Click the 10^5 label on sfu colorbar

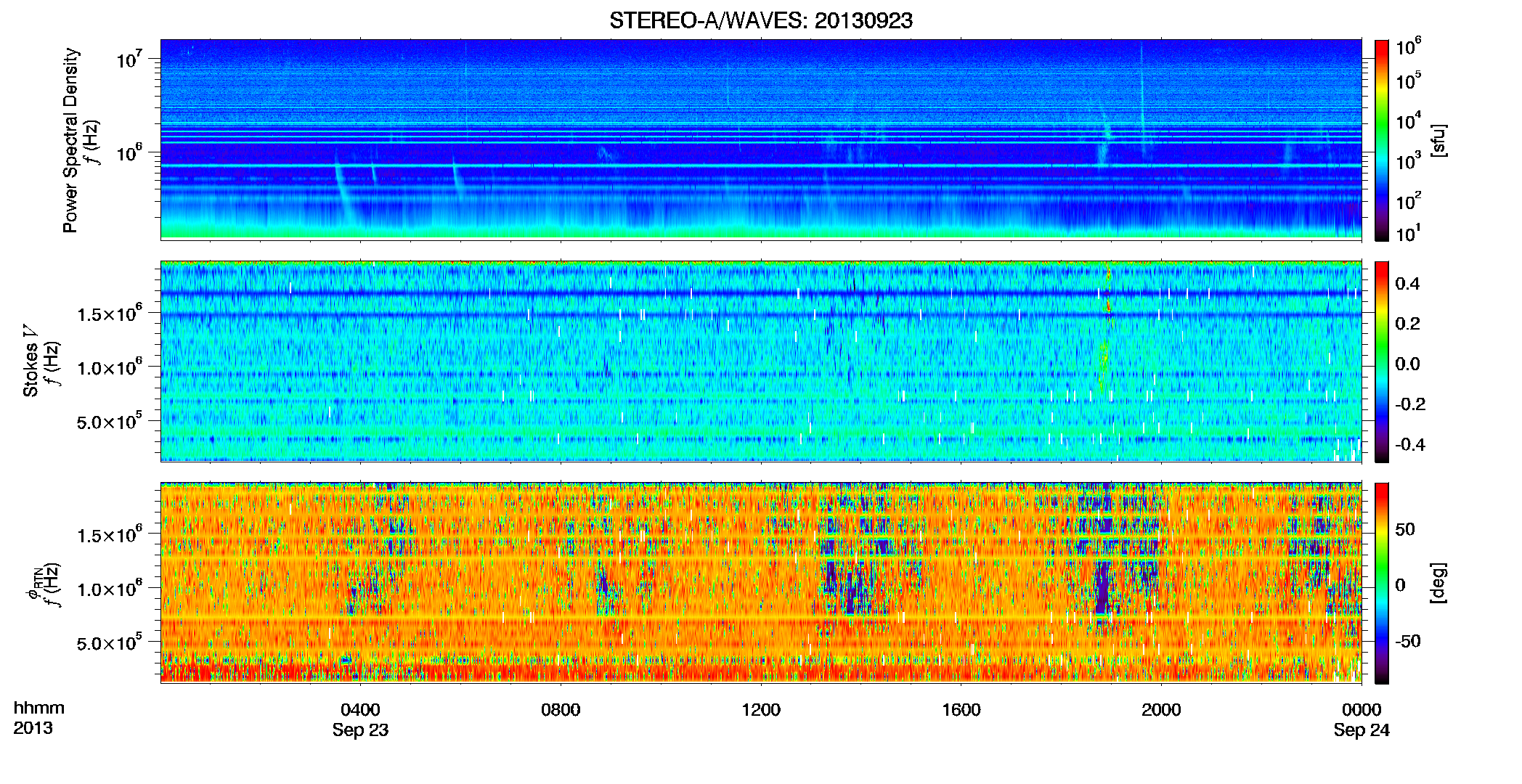pyautogui.click(x=1409, y=80)
